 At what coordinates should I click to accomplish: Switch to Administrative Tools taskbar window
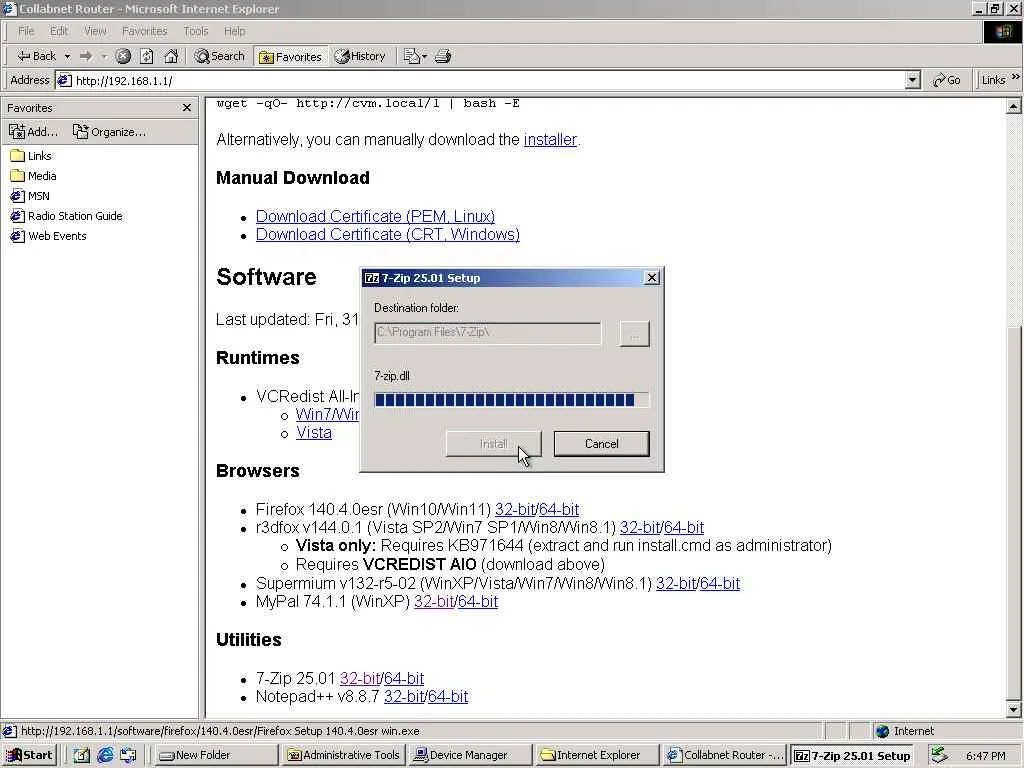344,756
